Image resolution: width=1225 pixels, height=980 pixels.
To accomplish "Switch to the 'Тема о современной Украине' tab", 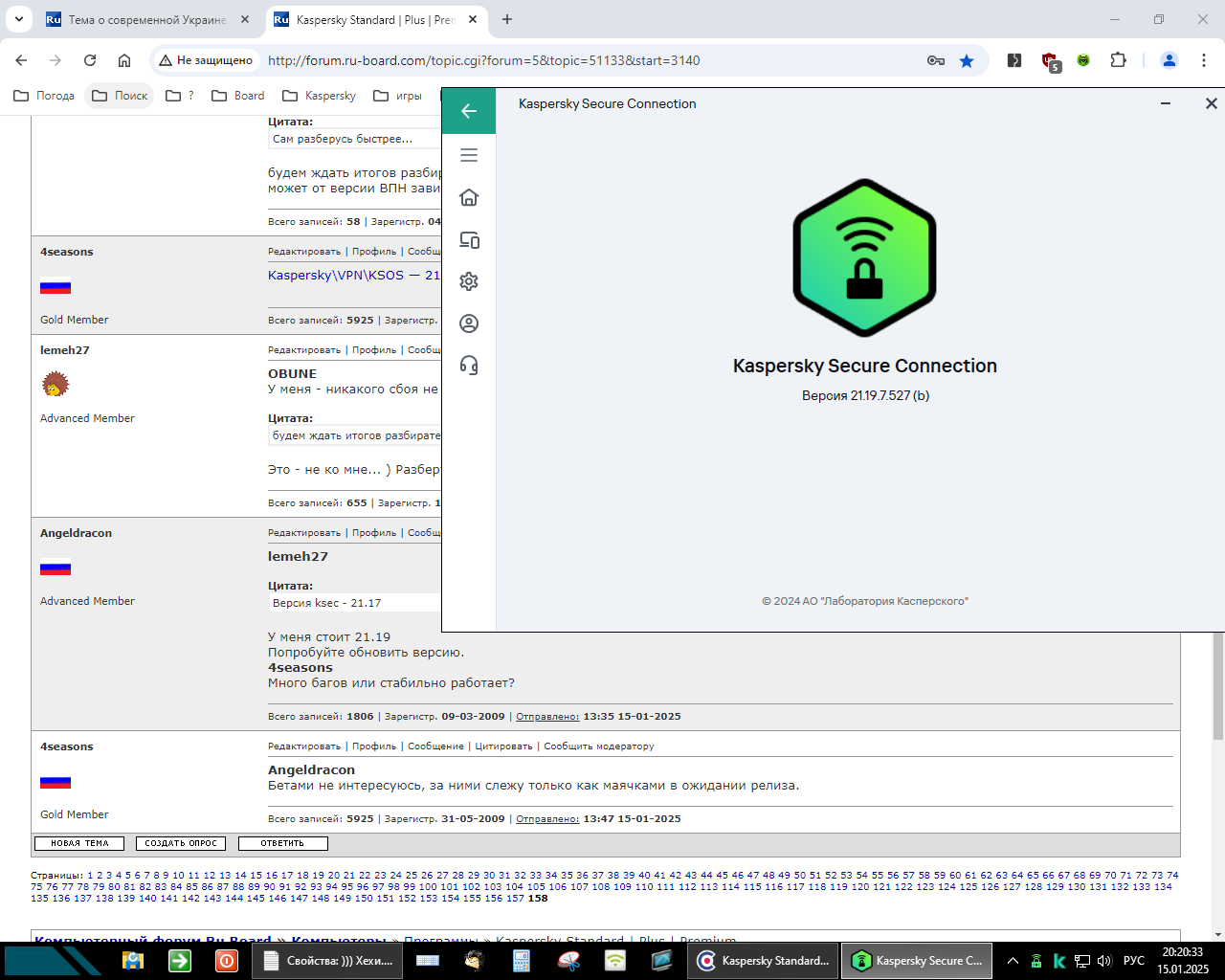I will pos(147,19).
